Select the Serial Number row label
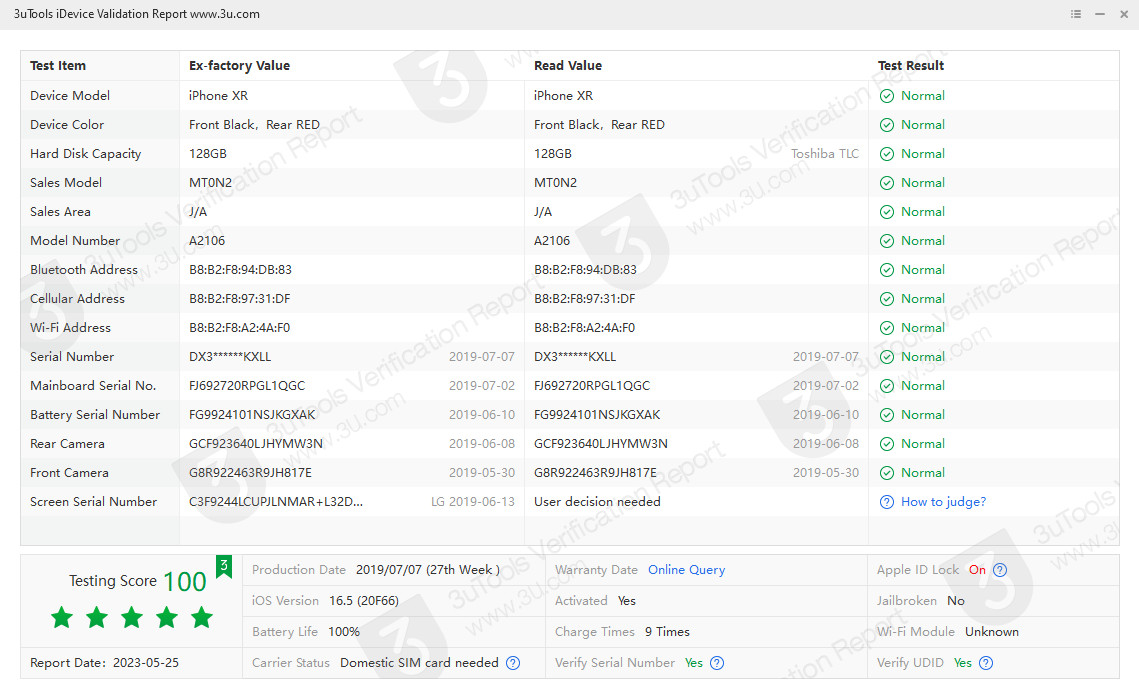The image size is (1139, 688). 72,357
